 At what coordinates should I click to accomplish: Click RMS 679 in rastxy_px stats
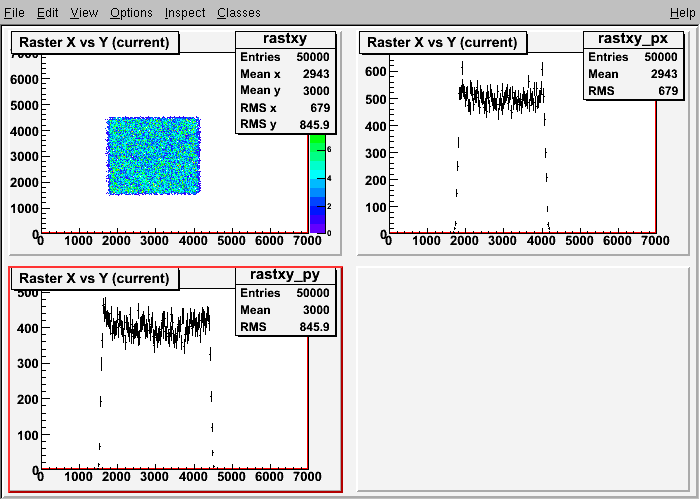click(633, 91)
